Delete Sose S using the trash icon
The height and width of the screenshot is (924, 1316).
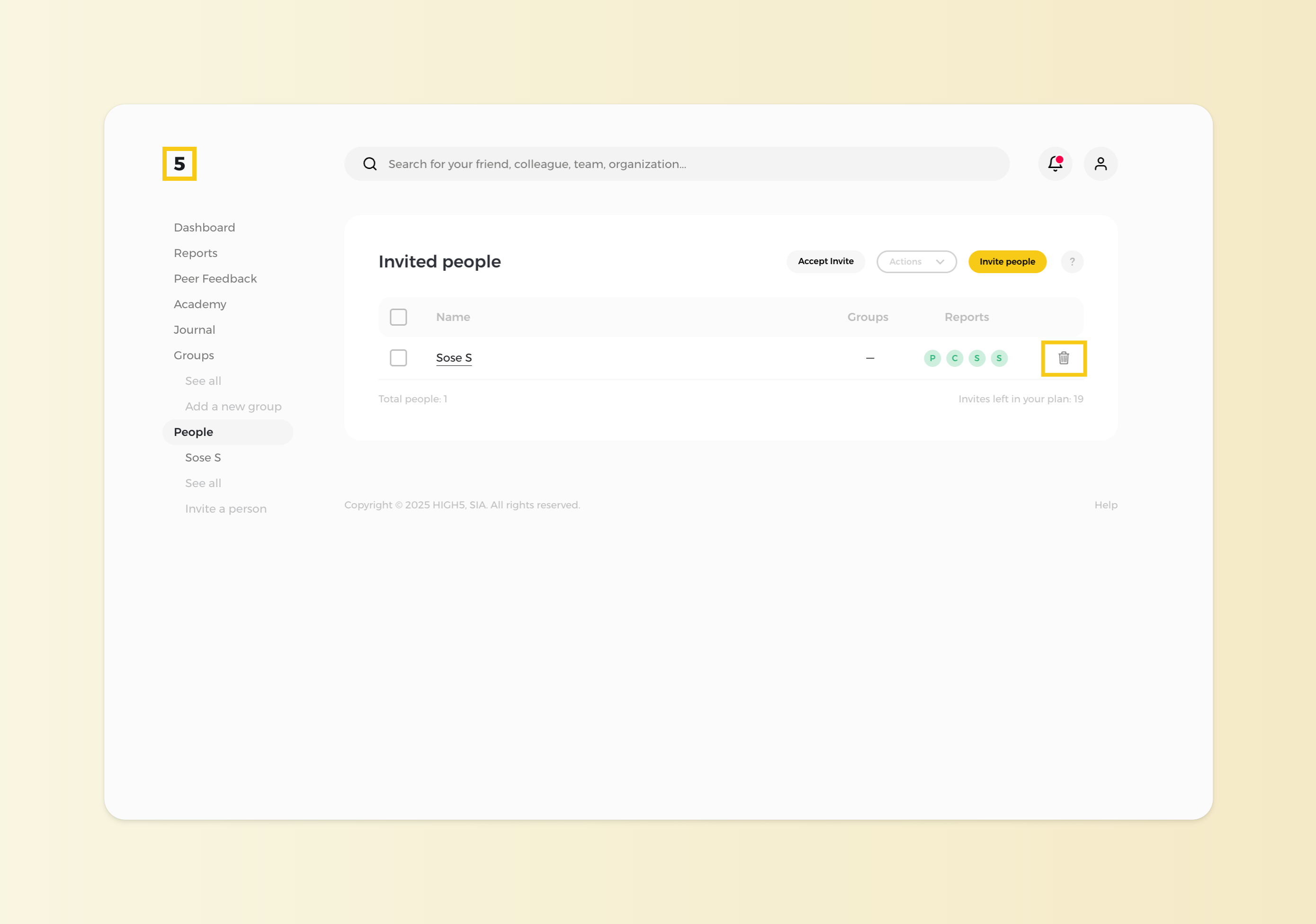pyautogui.click(x=1064, y=358)
